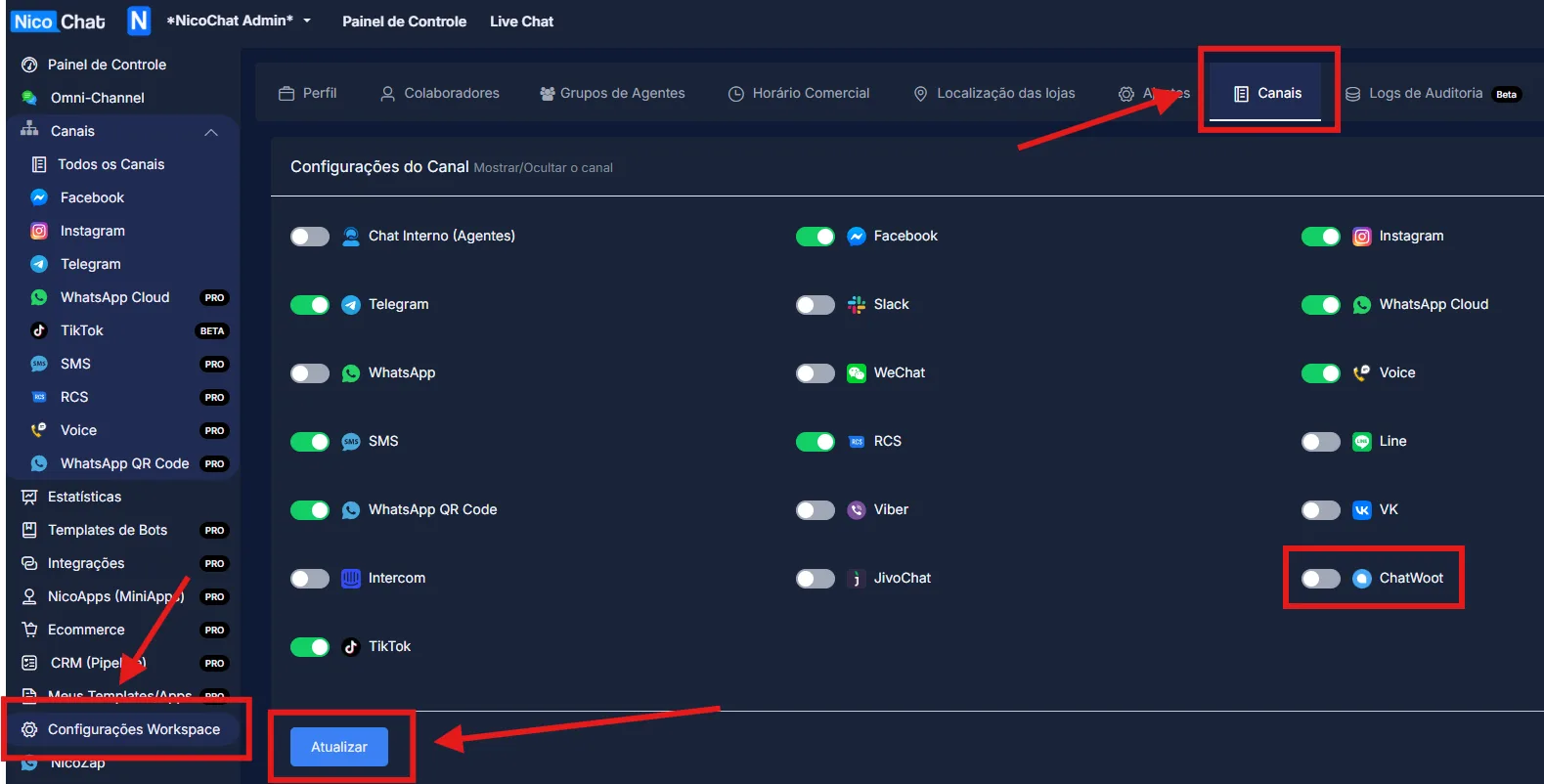Disable the Instagram channel toggle

[1321, 237]
